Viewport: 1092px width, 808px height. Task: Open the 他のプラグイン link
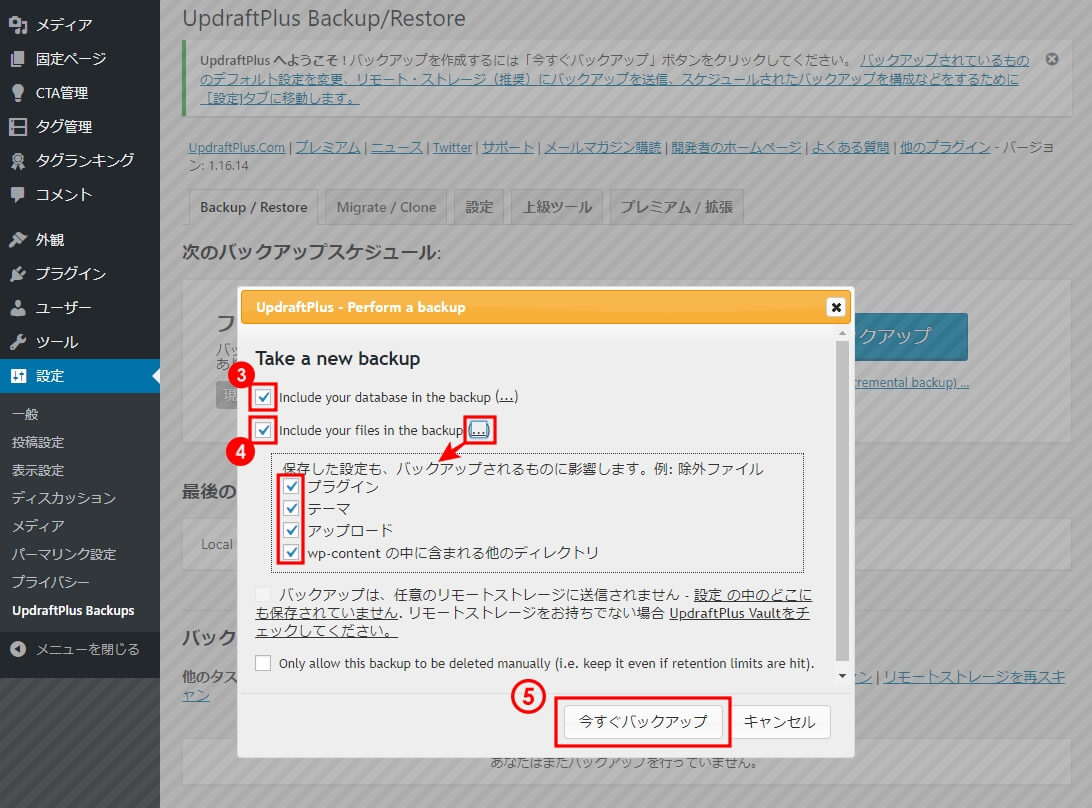click(x=945, y=148)
